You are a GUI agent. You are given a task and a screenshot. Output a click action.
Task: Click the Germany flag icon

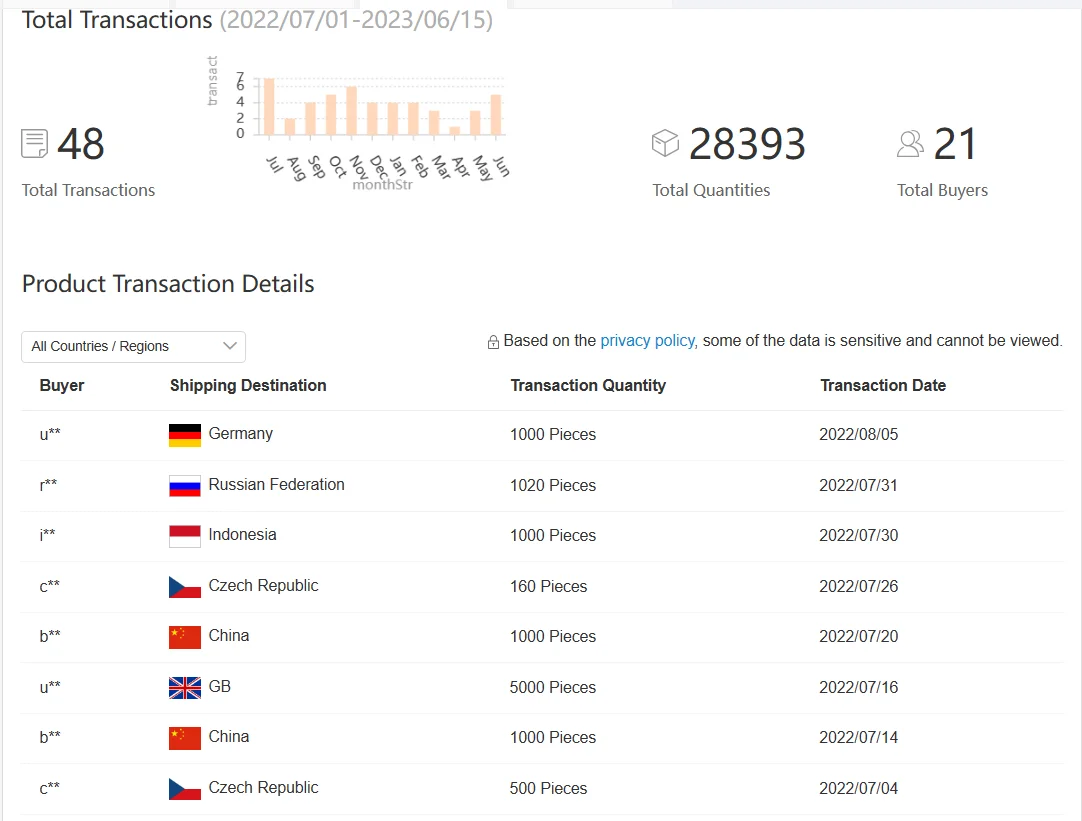point(185,435)
